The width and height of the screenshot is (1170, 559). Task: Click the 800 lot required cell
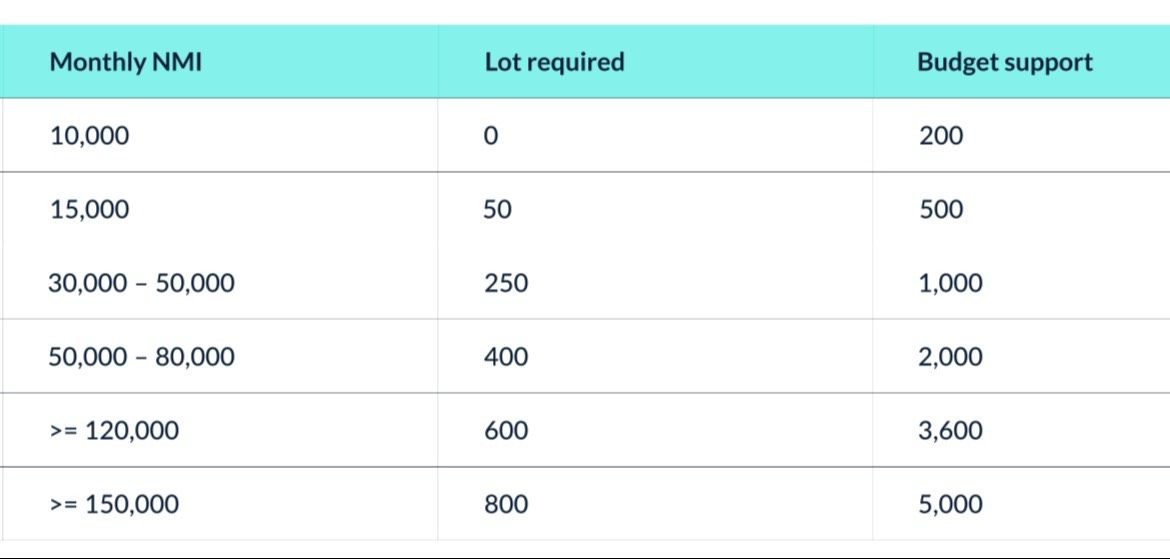tap(505, 504)
